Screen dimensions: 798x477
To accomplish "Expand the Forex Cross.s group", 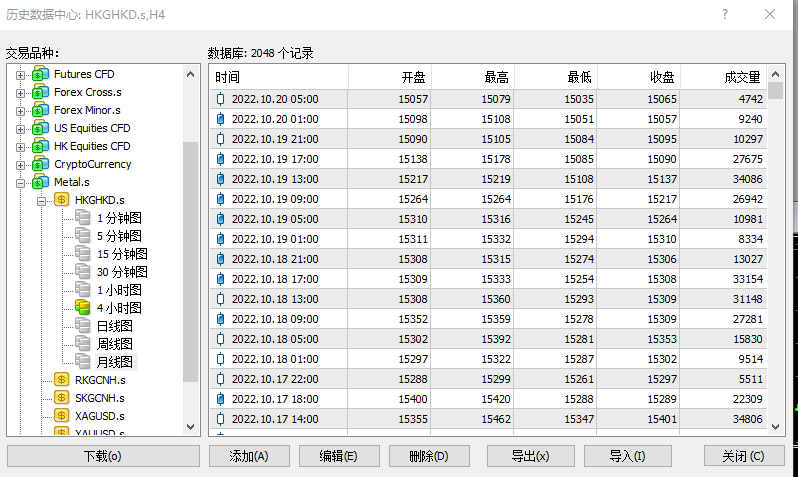I will [x=20, y=93].
